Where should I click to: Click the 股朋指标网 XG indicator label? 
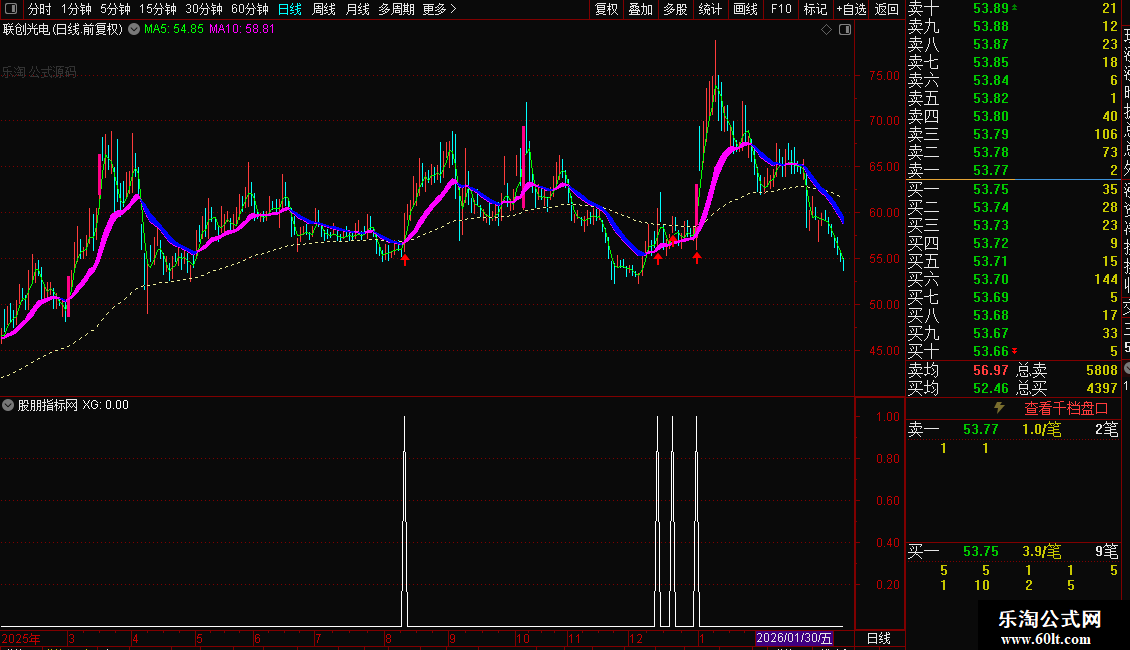[73, 405]
